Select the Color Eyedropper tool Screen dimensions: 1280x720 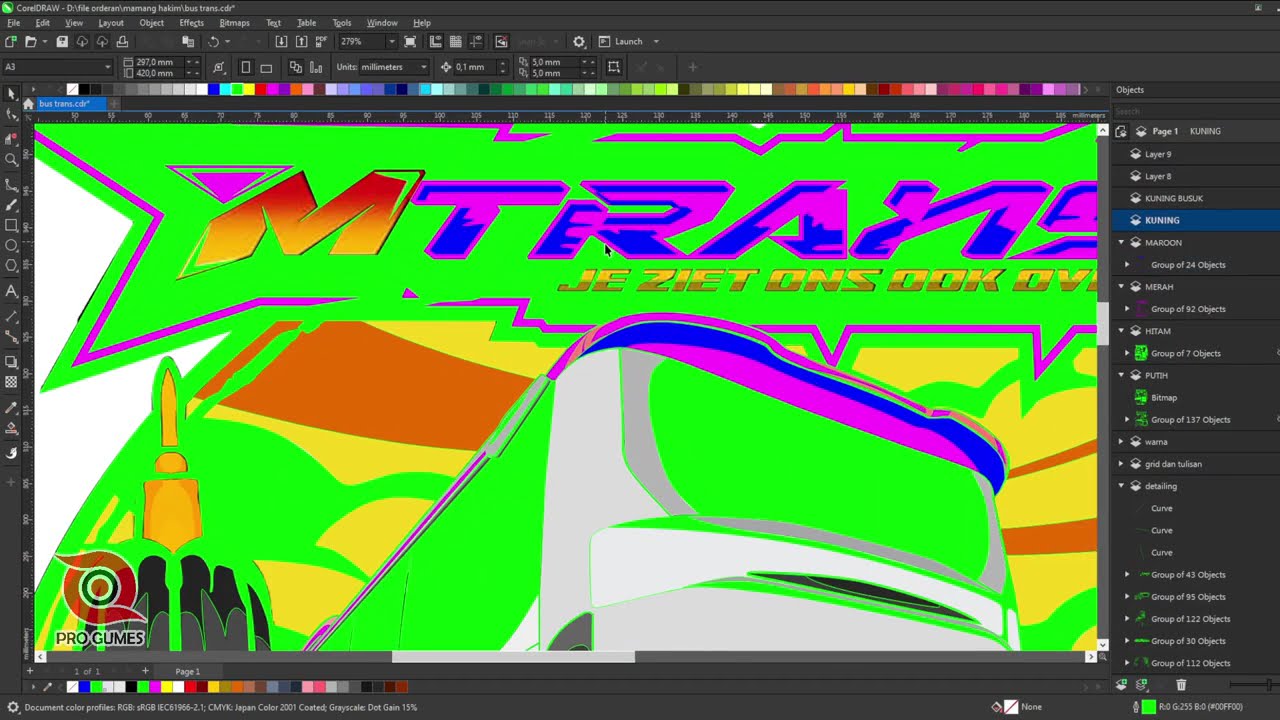coord(11,408)
